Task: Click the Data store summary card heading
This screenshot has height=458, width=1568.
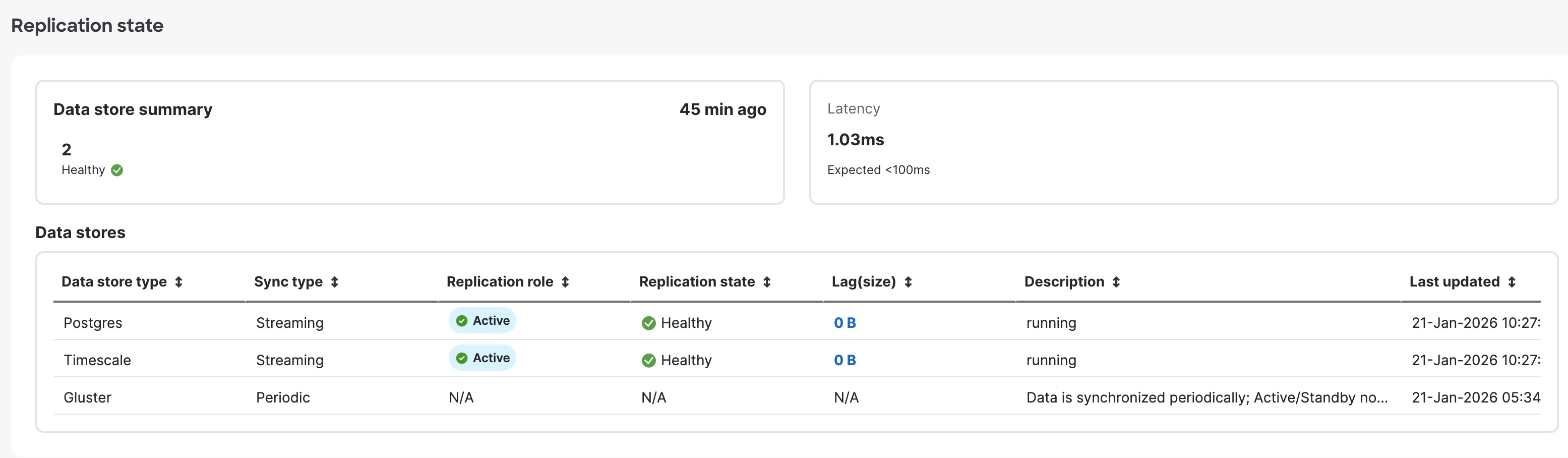Action: (x=133, y=109)
